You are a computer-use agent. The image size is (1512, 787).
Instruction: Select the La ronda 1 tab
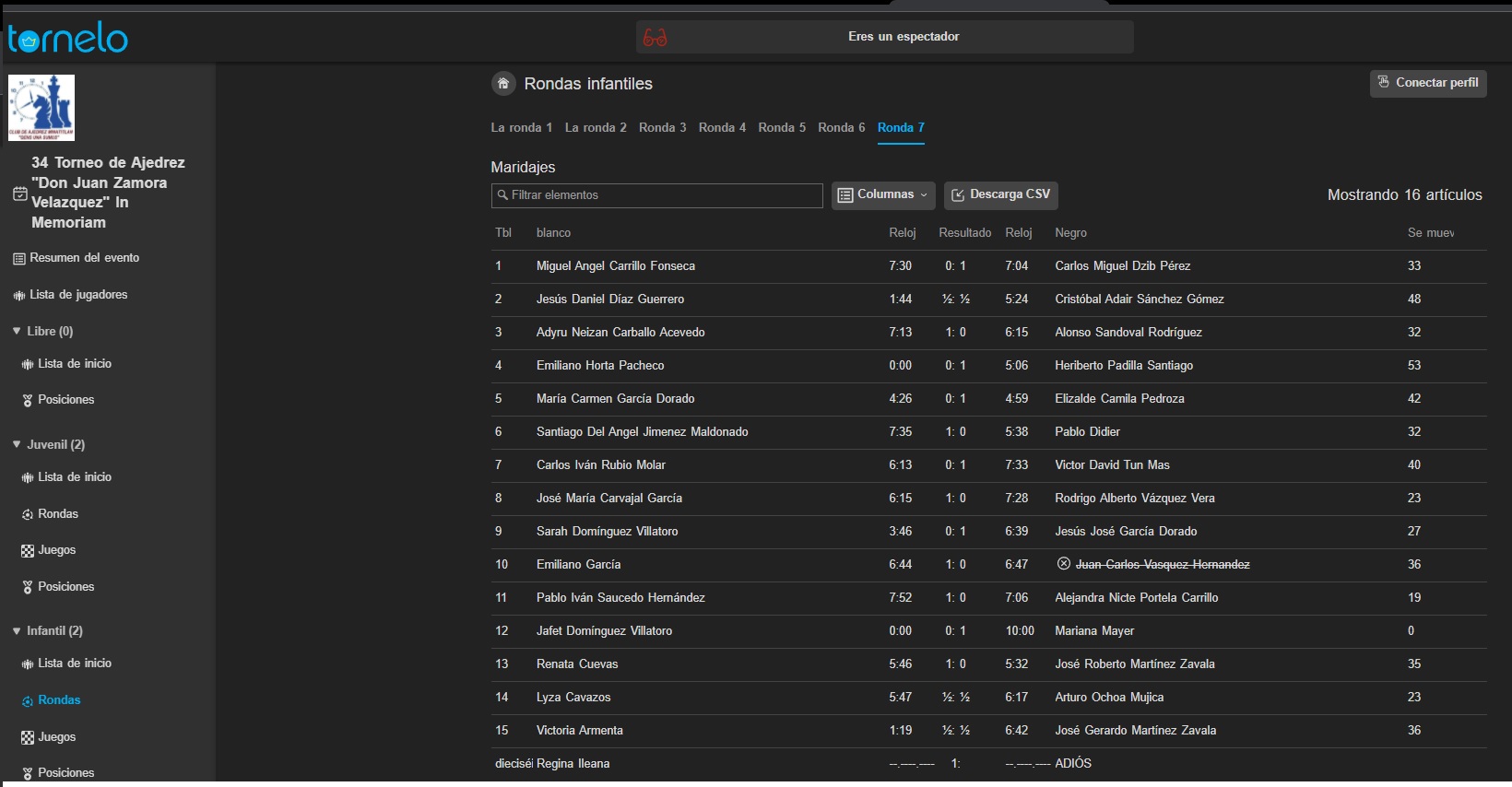521,127
